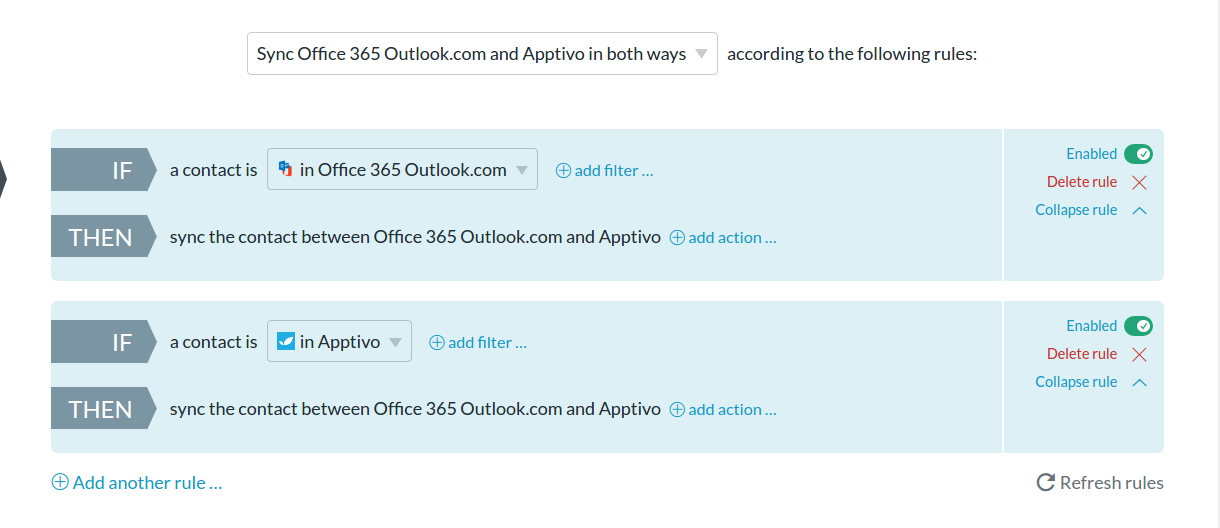The image size is (1220, 528).
Task: Click the Apptivo logo icon in dropdown
Action: tap(285, 341)
